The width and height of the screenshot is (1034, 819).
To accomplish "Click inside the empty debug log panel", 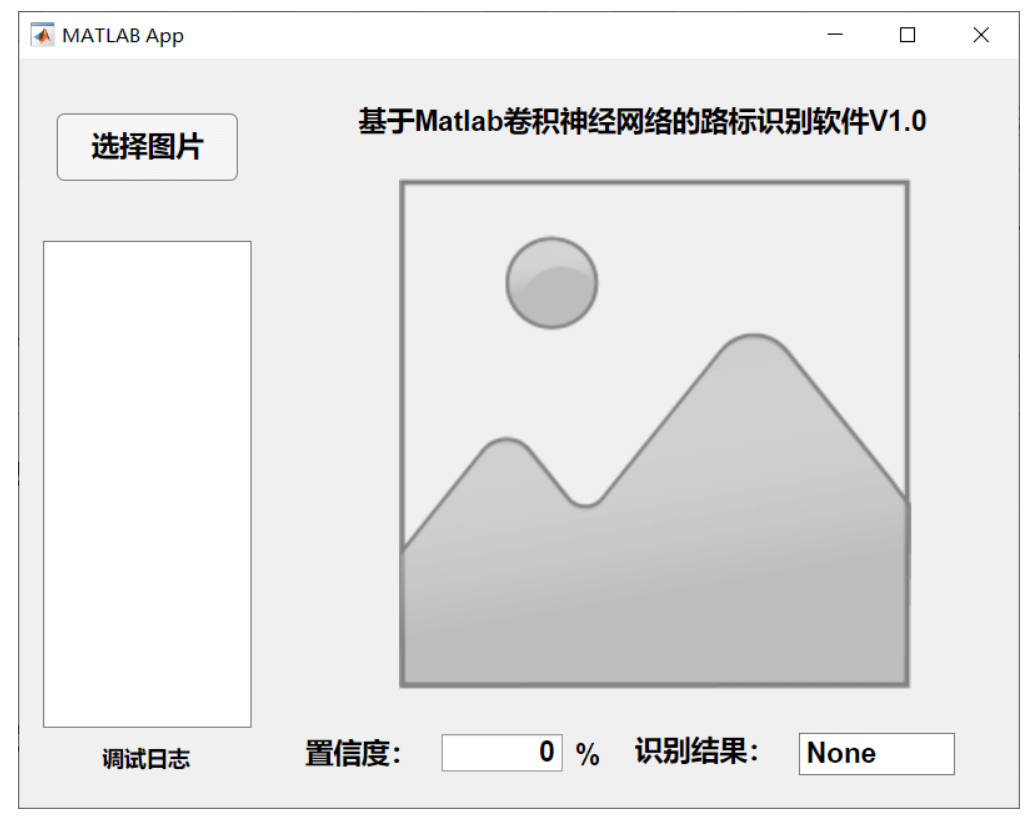I will (x=146, y=480).
